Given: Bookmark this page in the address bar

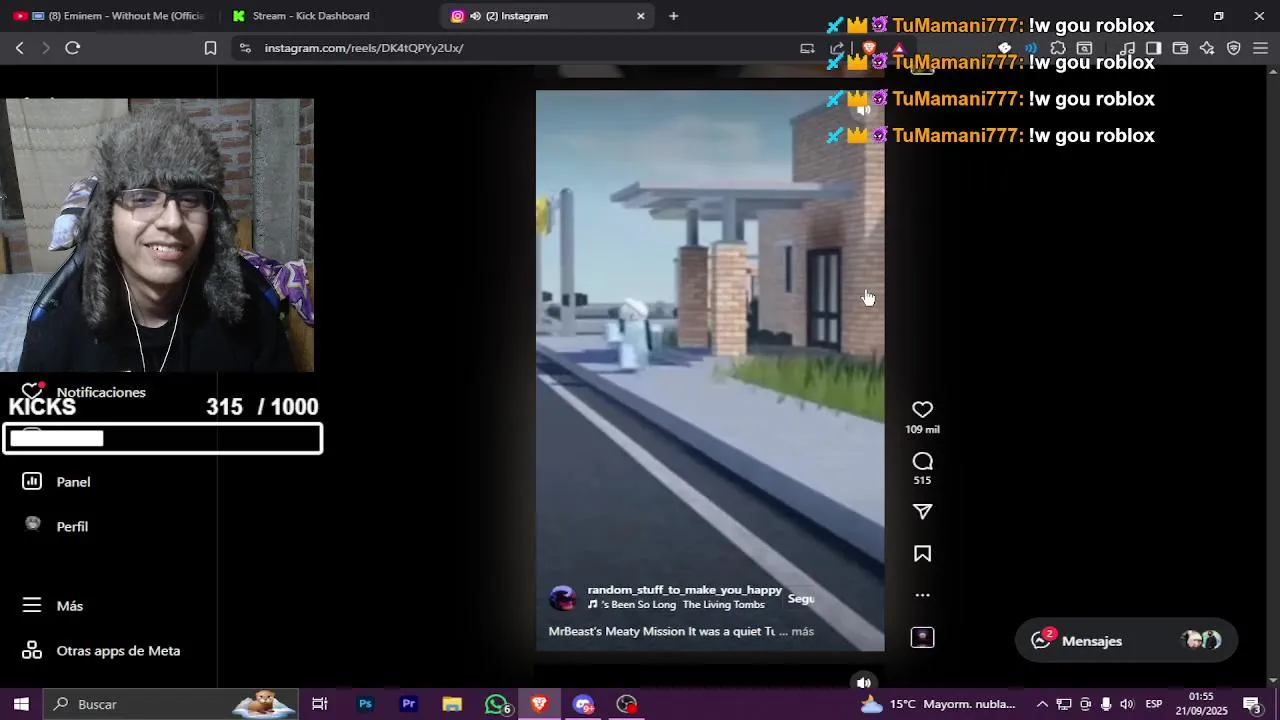Looking at the screenshot, I should coord(210,48).
